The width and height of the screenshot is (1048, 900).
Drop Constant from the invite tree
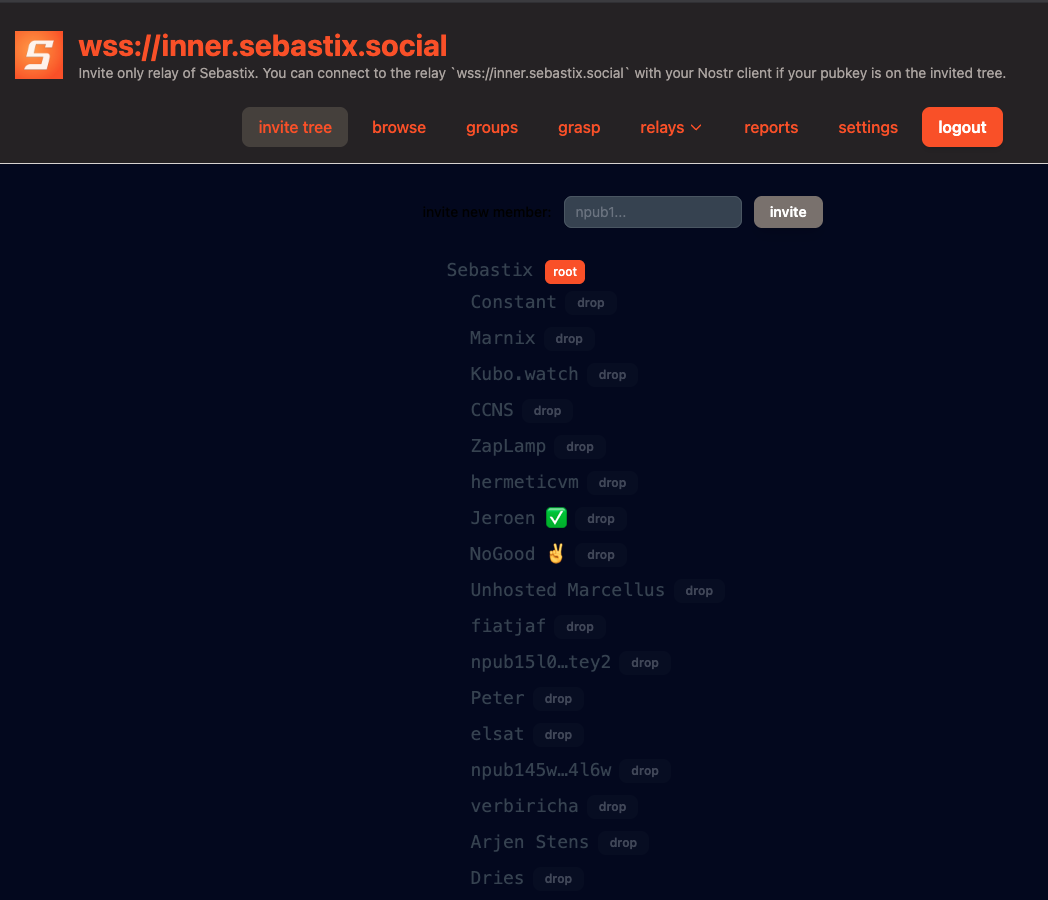click(x=591, y=303)
